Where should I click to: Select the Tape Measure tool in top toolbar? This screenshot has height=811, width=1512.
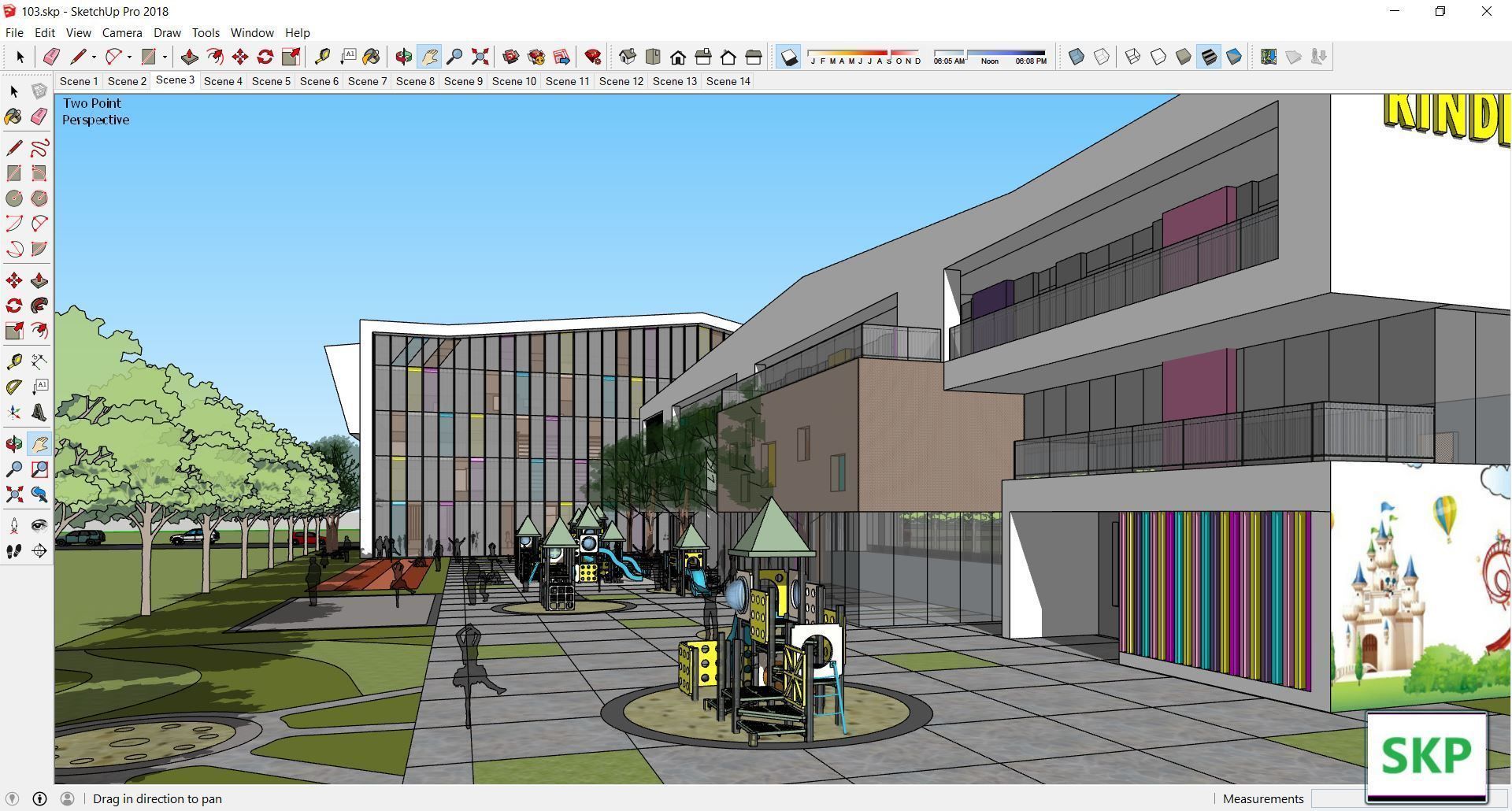tap(322, 57)
